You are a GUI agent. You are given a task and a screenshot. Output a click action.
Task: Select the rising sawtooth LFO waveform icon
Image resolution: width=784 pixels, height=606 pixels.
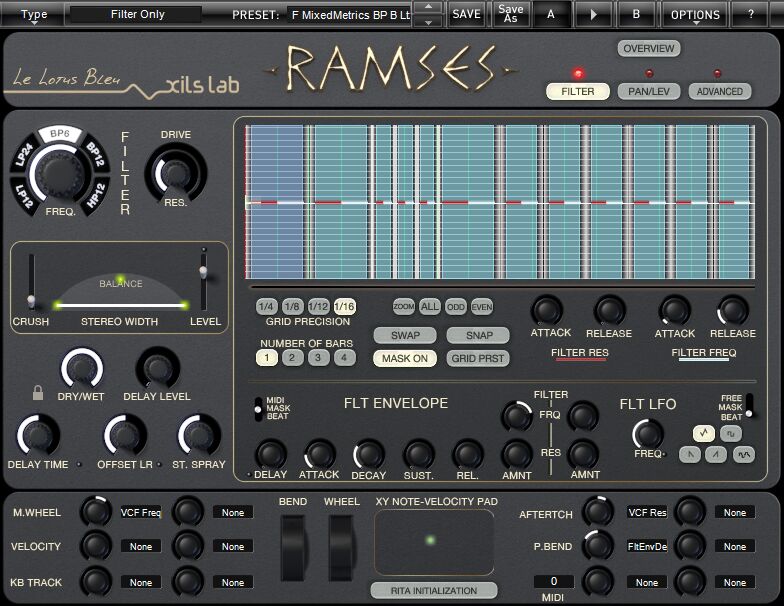coord(716,454)
